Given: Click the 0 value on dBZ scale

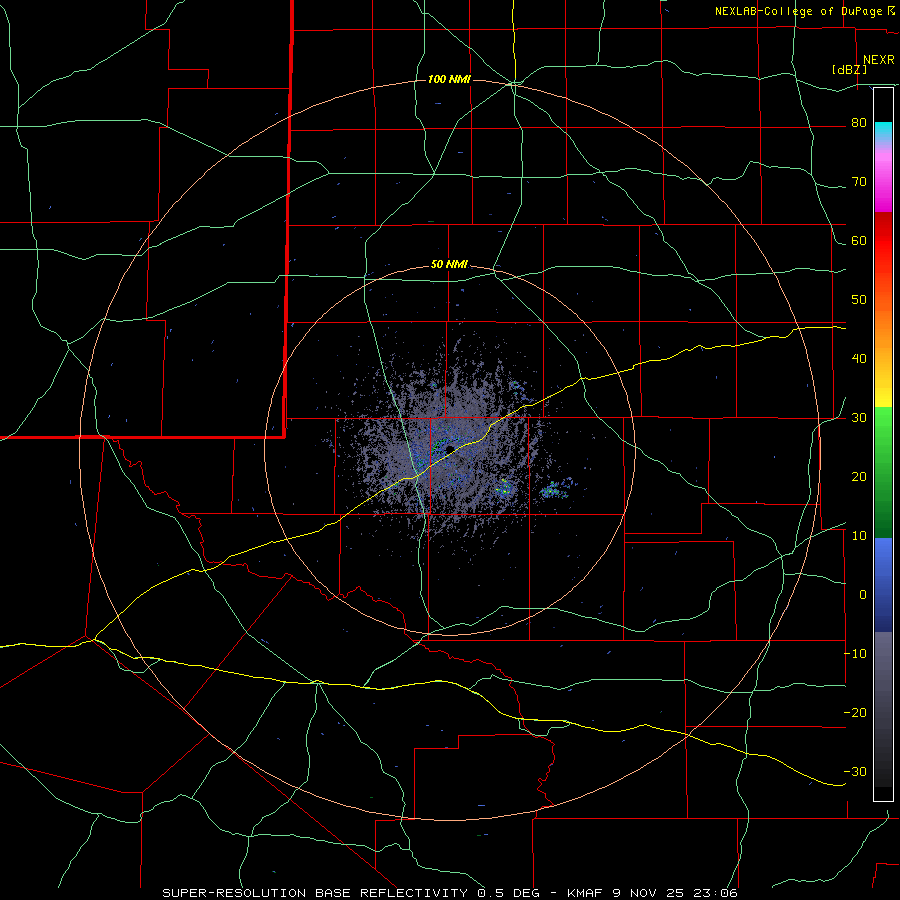Looking at the screenshot, I should [x=863, y=595].
